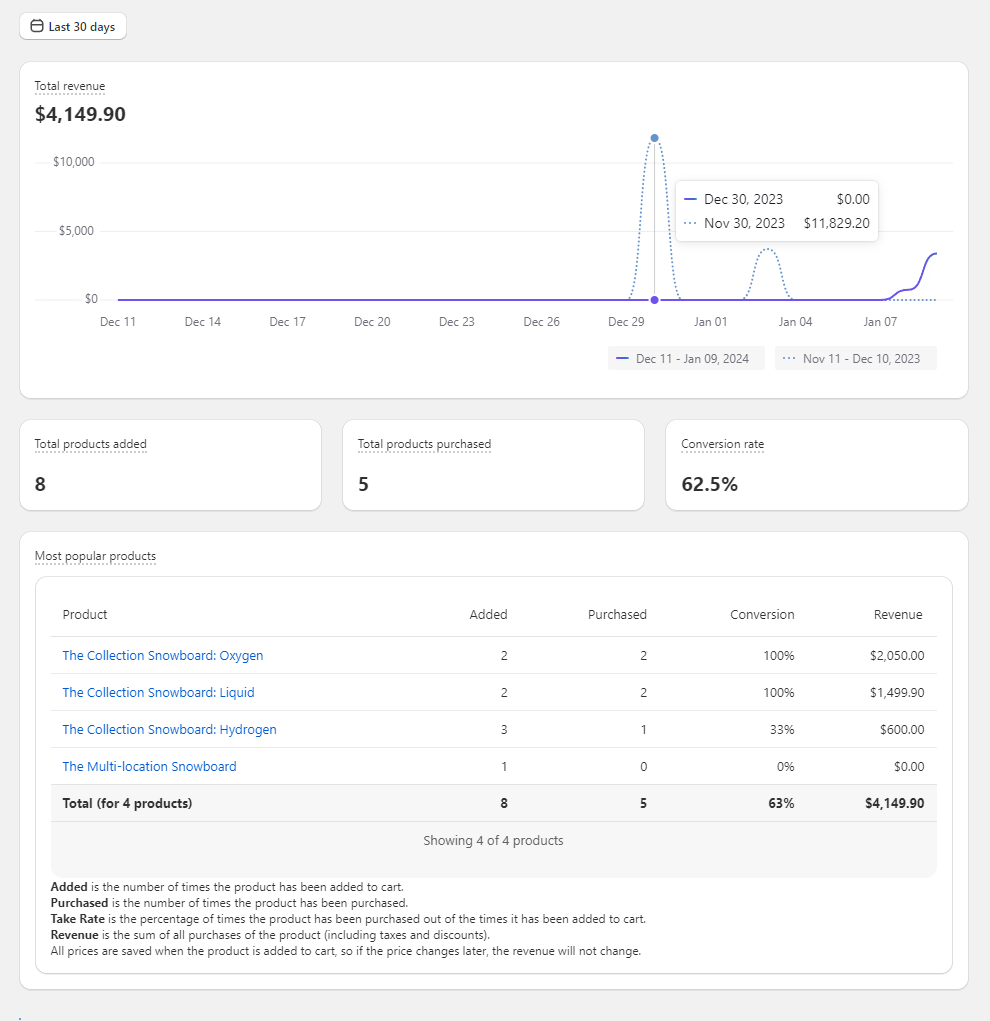Open the Last 30 days date range picker

pyautogui.click(x=73, y=26)
